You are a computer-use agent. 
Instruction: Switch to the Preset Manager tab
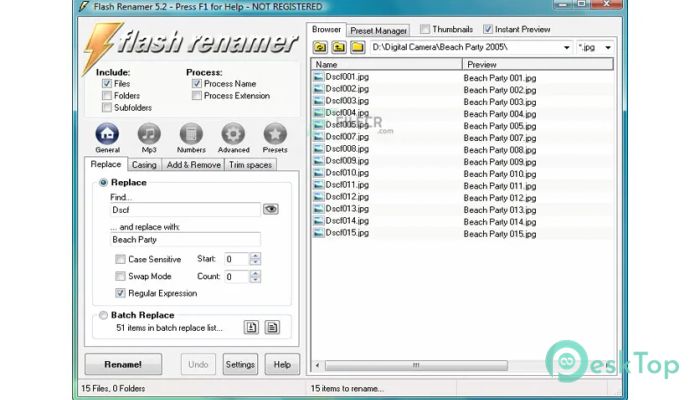click(379, 30)
